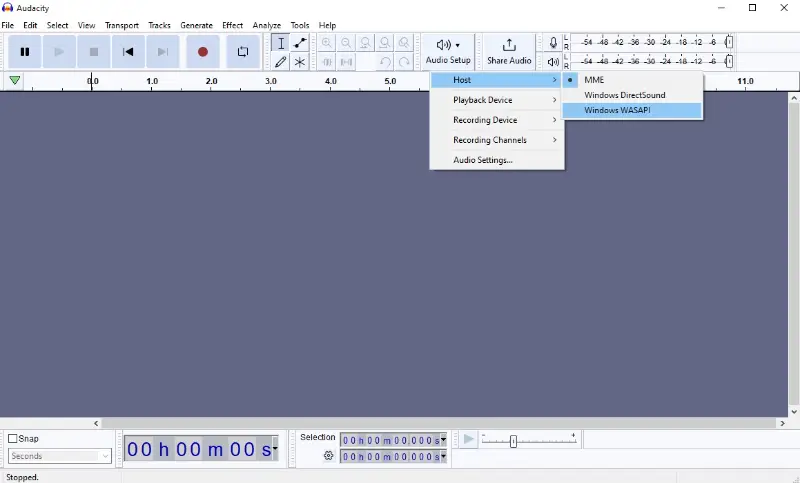Open the Audio Setup dropdown
Screen dimensions: 800x483
(448, 52)
